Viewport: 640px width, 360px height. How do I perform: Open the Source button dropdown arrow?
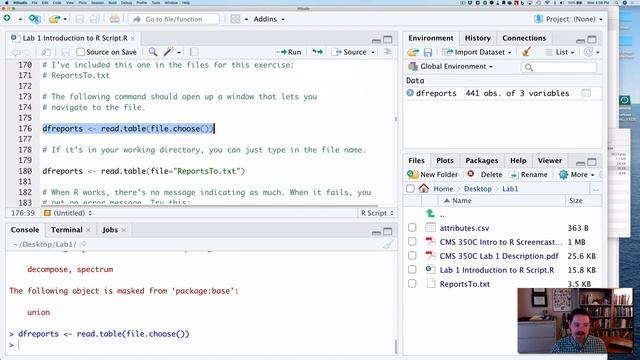coord(373,52)
